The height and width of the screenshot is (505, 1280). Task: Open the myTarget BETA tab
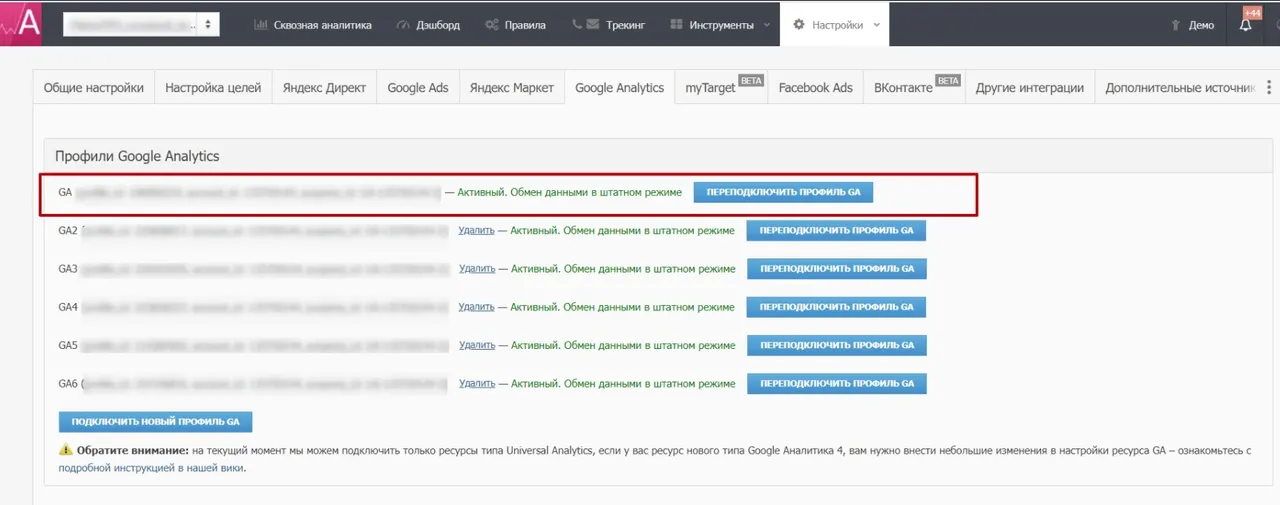[721, 88]
